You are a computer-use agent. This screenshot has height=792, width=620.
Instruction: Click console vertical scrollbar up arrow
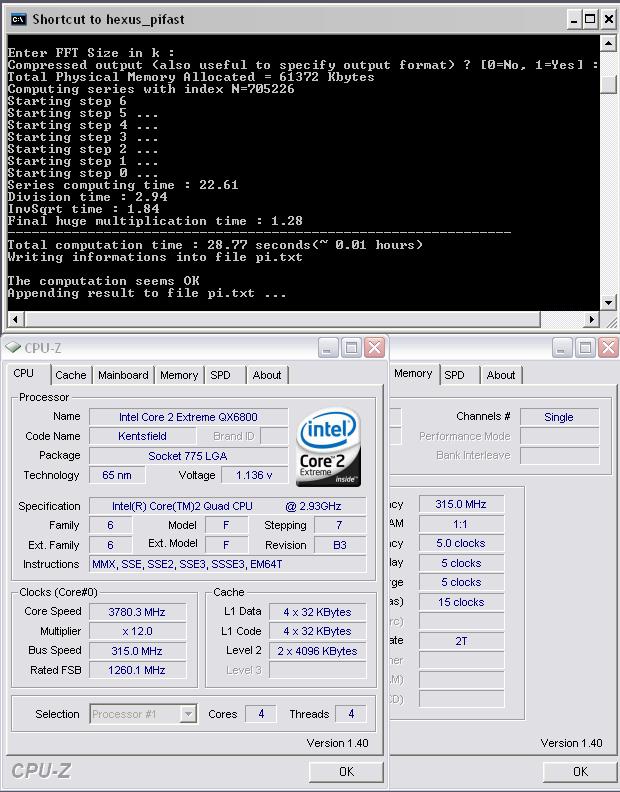[x=608, y=43]
